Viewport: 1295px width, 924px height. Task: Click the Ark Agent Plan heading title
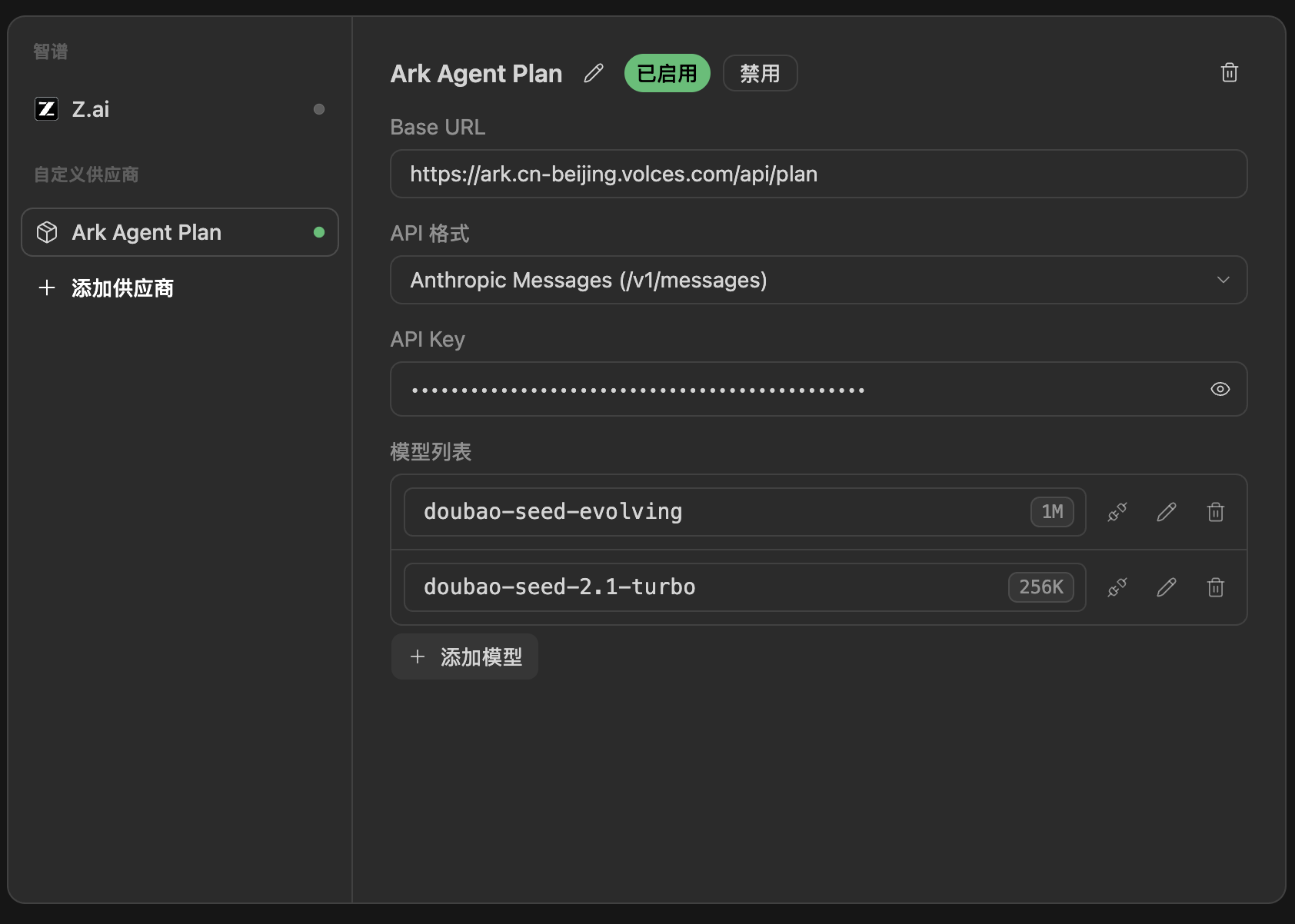476,74
